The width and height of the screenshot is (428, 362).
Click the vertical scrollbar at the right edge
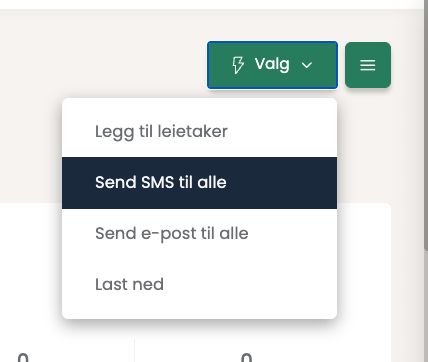point(426,133)
